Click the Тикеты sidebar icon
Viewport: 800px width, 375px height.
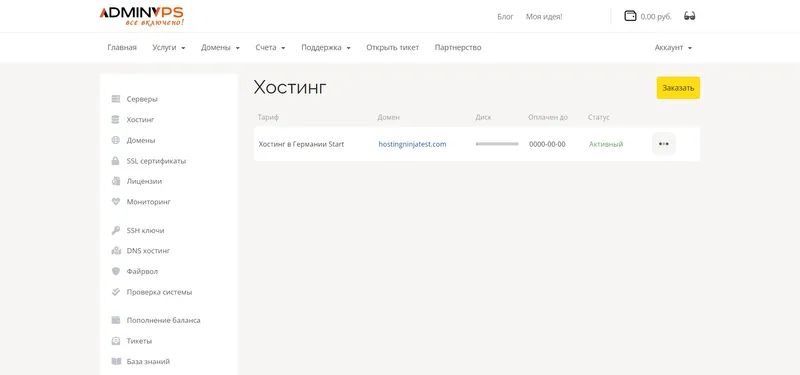pyautogui.click(x=116, y=341)
